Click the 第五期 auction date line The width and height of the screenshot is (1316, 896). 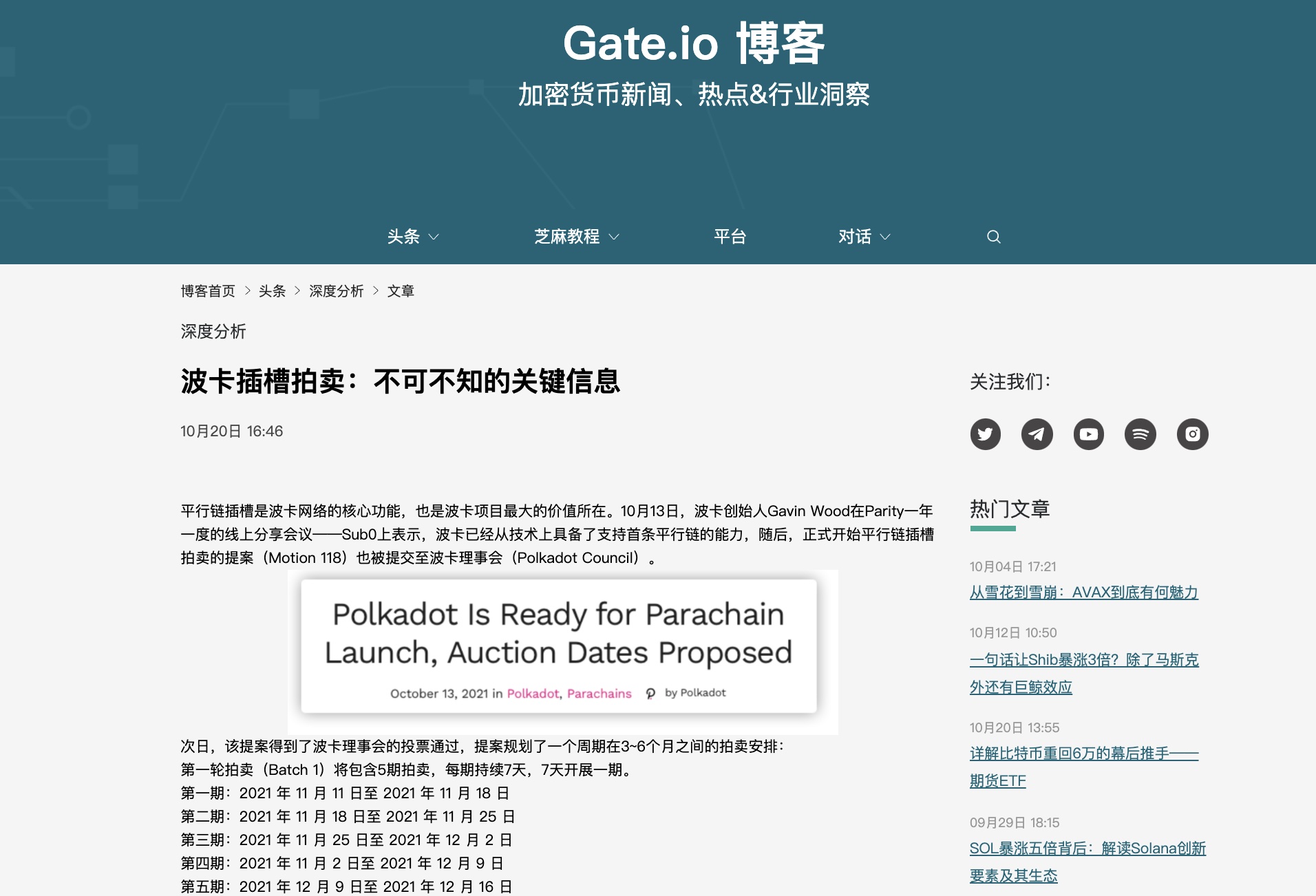point(347,887)
